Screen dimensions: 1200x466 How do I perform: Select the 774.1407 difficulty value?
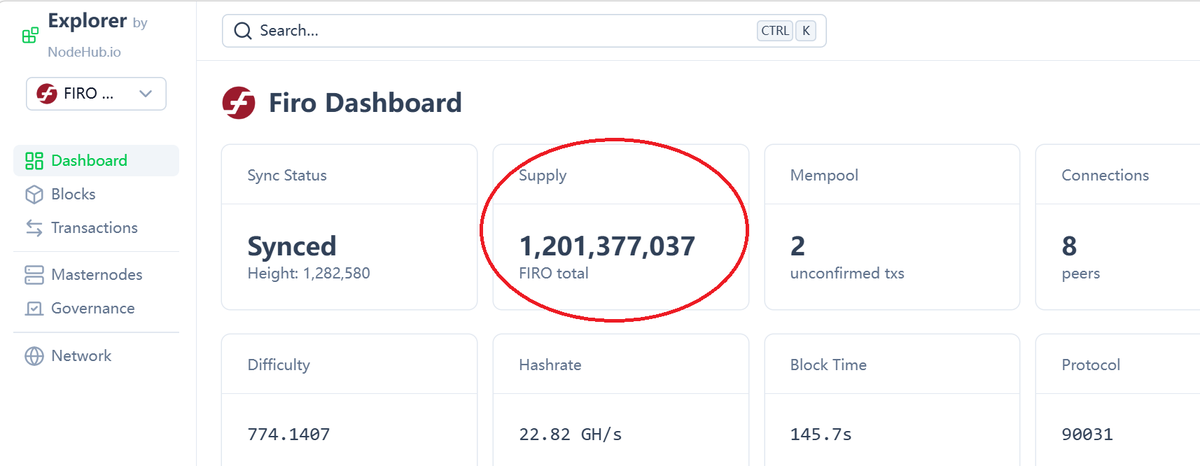289,435
